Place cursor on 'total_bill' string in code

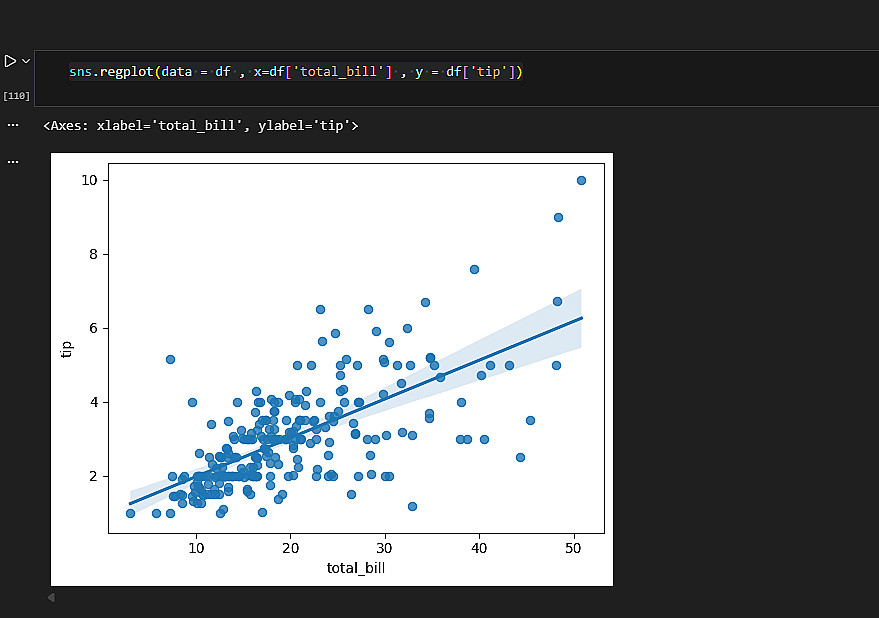click(348, 72)
